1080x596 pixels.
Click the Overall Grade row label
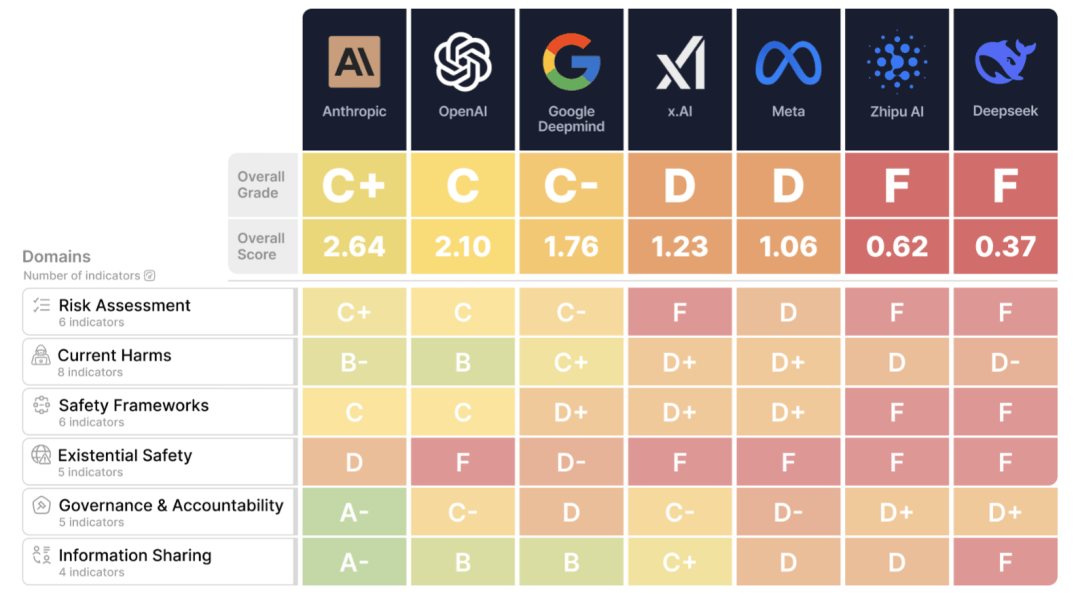(261, 185)
